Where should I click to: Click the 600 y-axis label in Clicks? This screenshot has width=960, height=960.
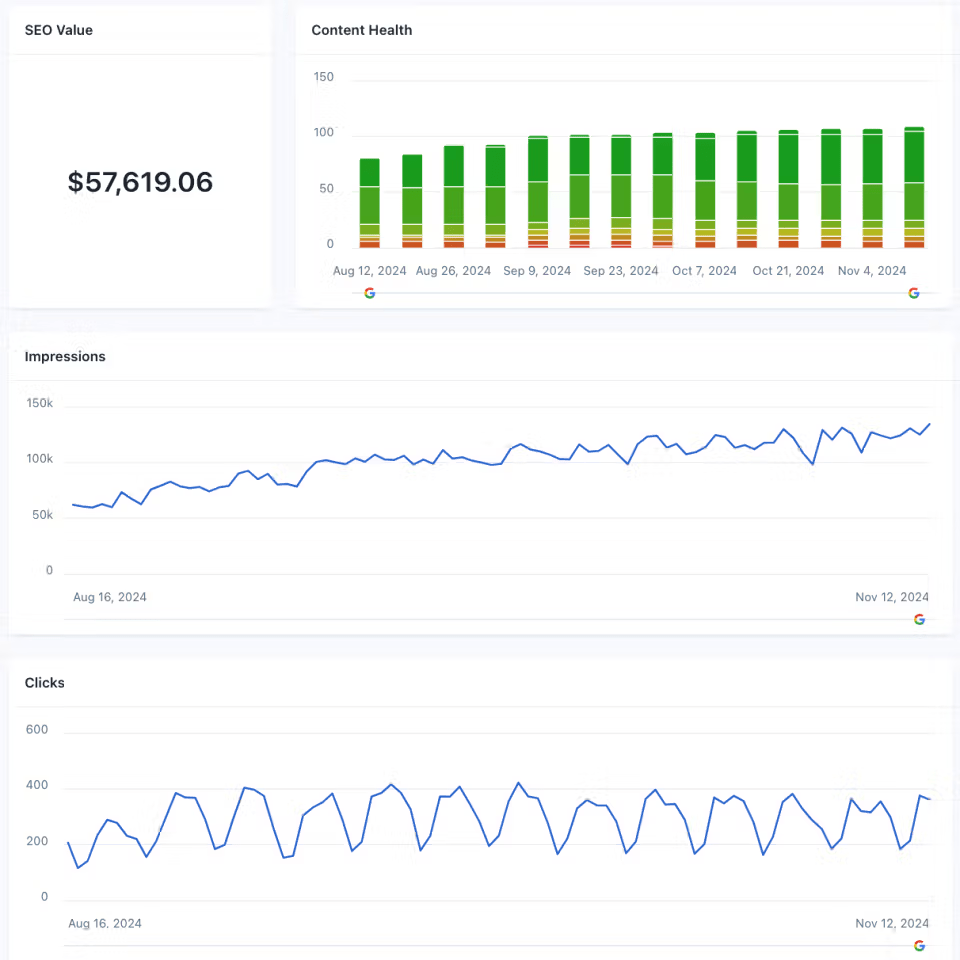[x=37, y=730]
